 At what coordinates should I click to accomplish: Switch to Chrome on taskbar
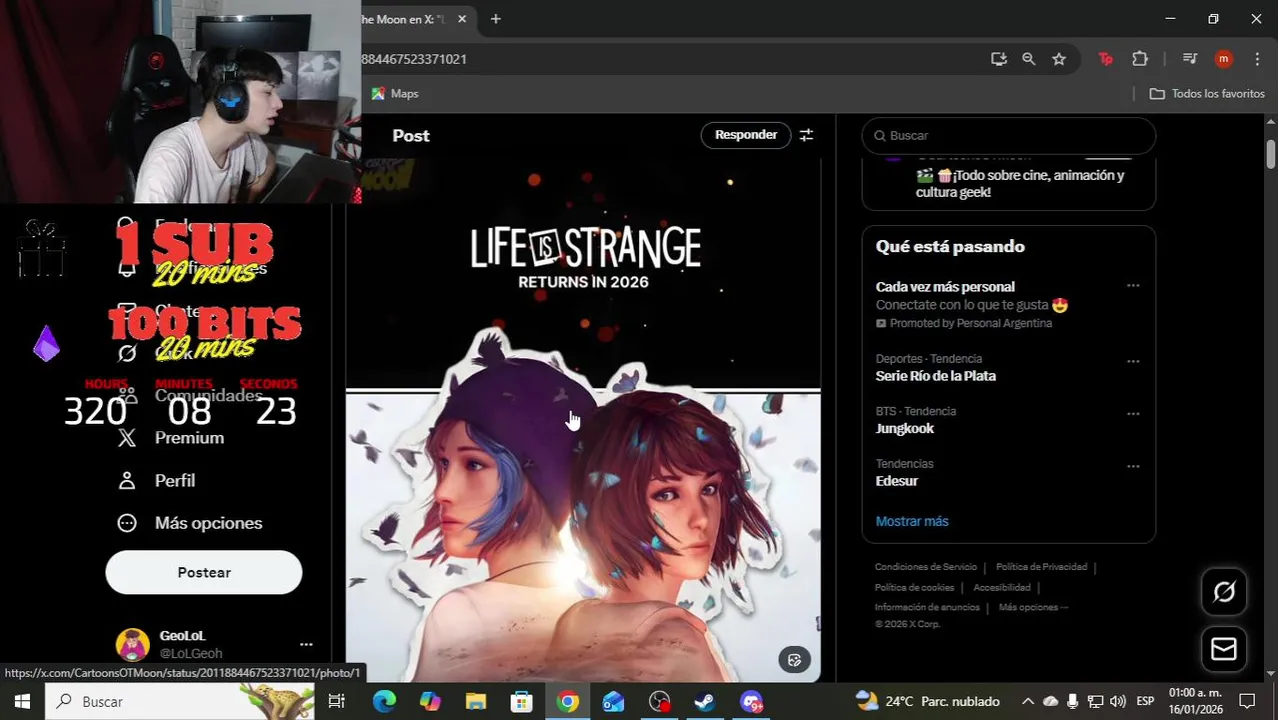[x=567, y=701]
